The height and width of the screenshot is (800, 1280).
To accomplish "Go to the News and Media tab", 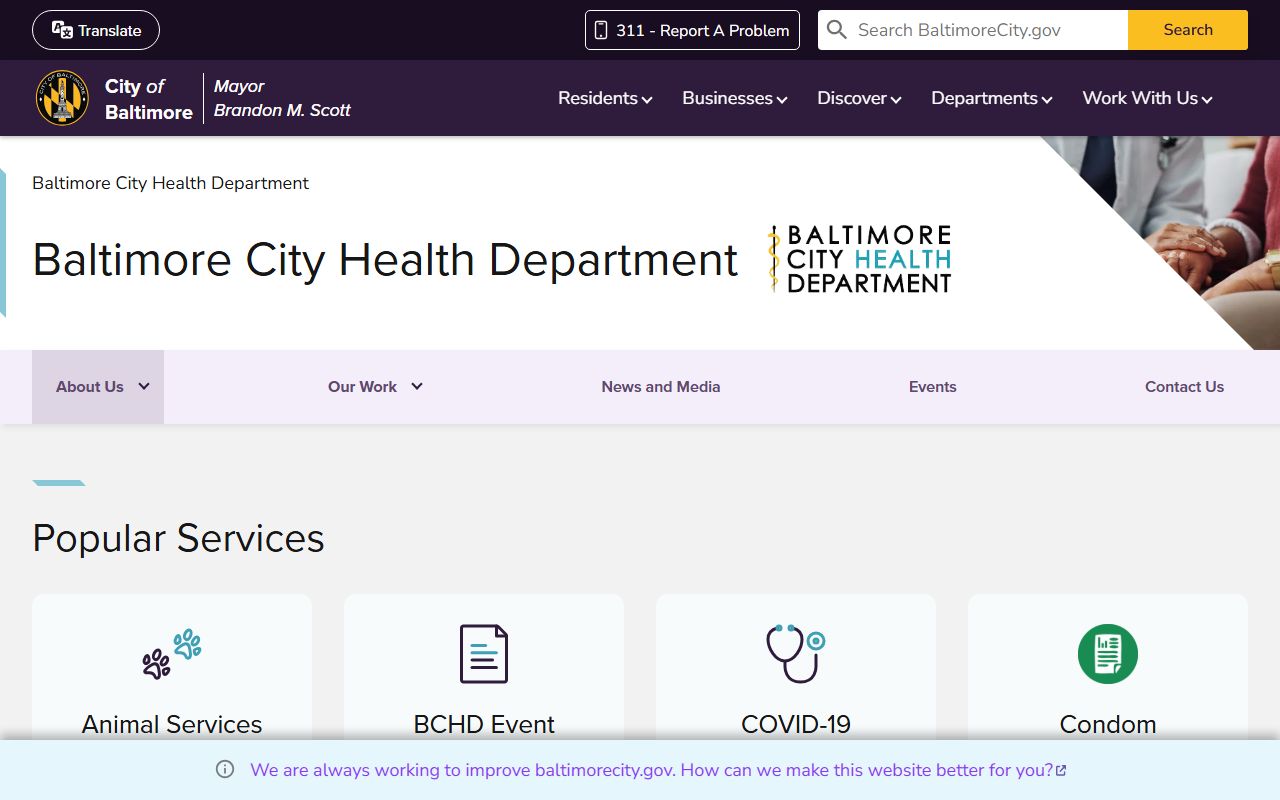I will 661,387.
